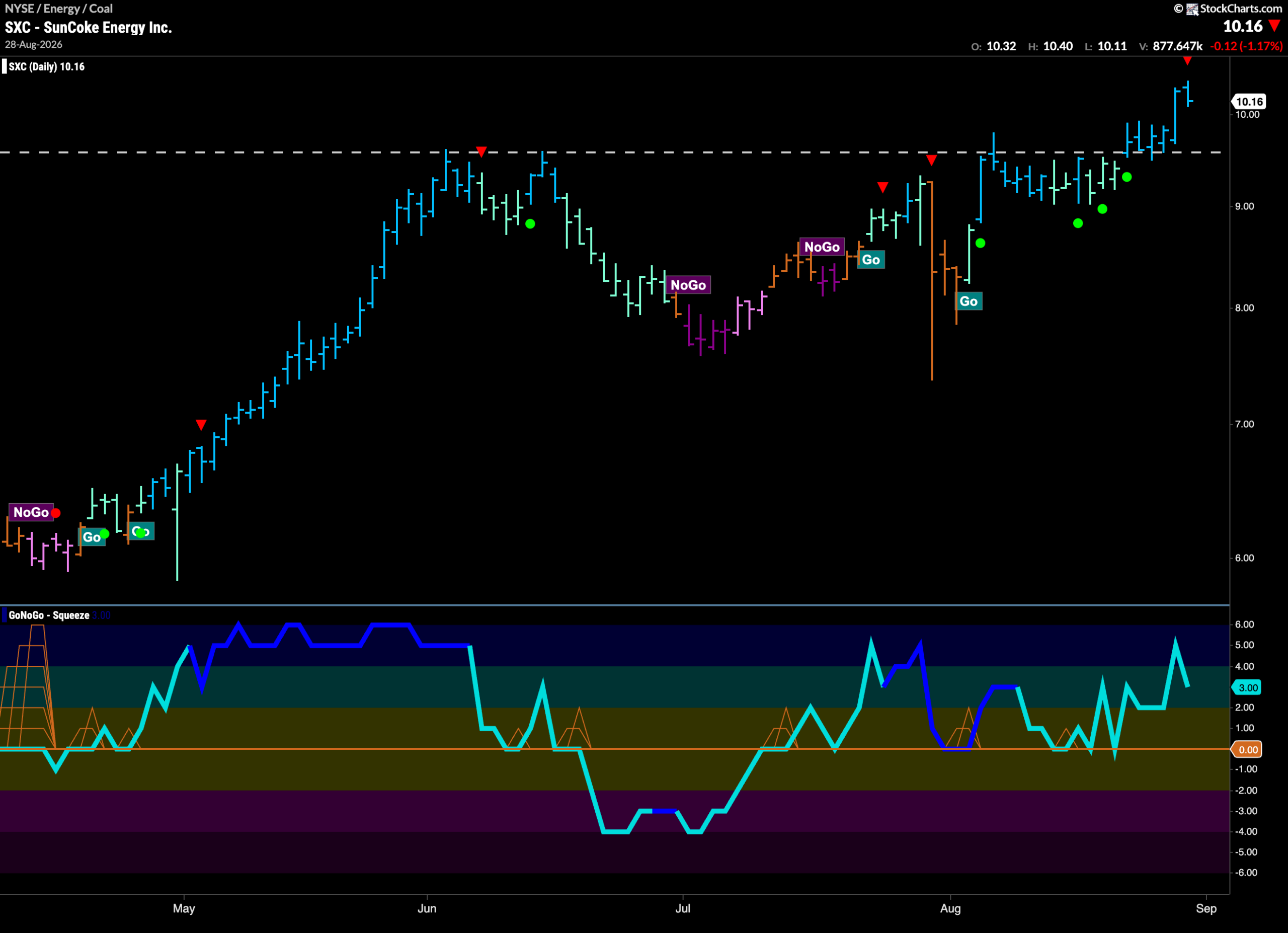Click the Sep label on time axis
1288x933 pixels.
pyautogui.click(x=1206, y=908)
